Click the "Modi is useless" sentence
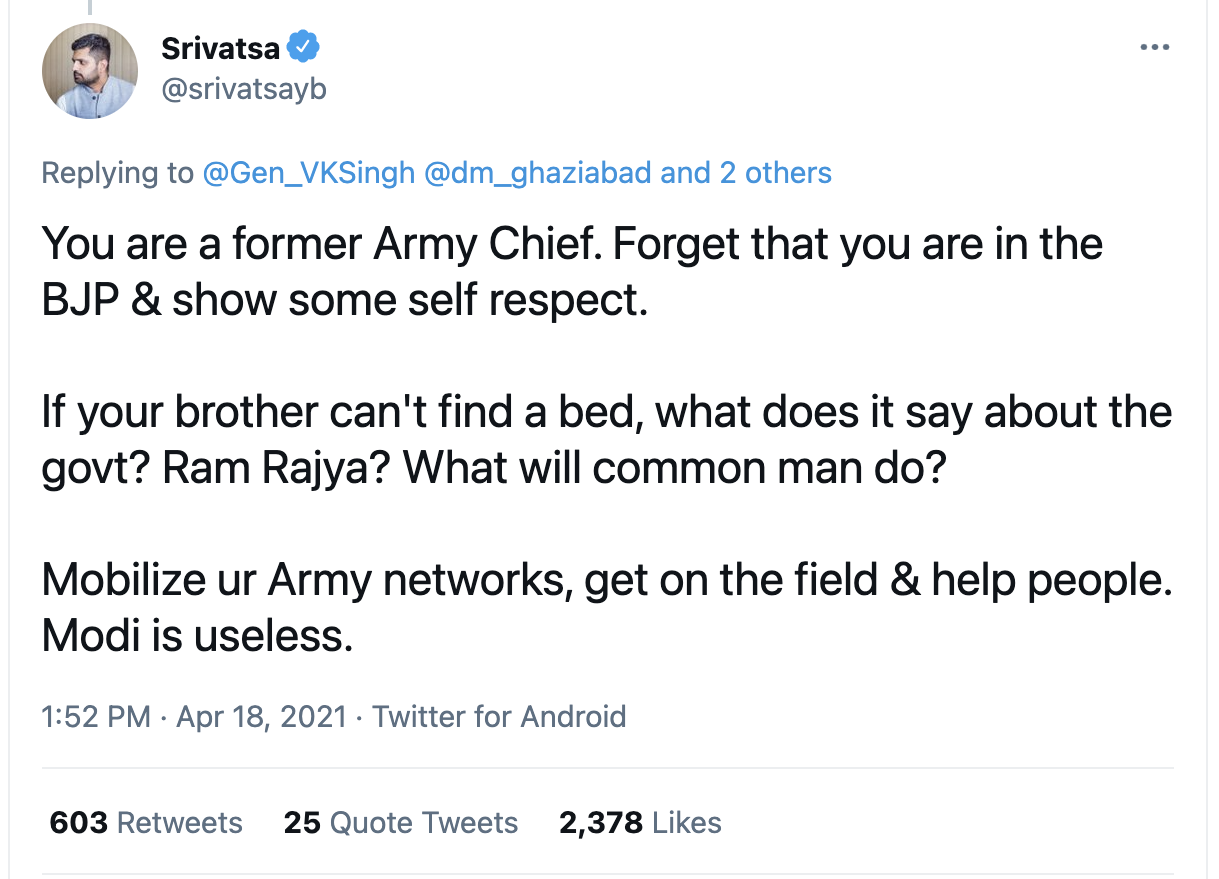Image resolution: width=1219 pixels, height=879 pixels. [x=197, y=636]
